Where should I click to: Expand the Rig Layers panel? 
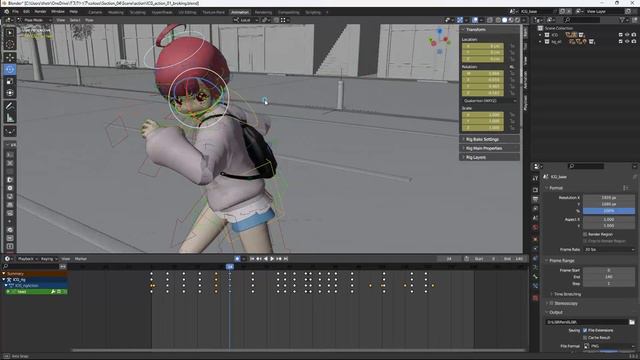click(489, 157)
